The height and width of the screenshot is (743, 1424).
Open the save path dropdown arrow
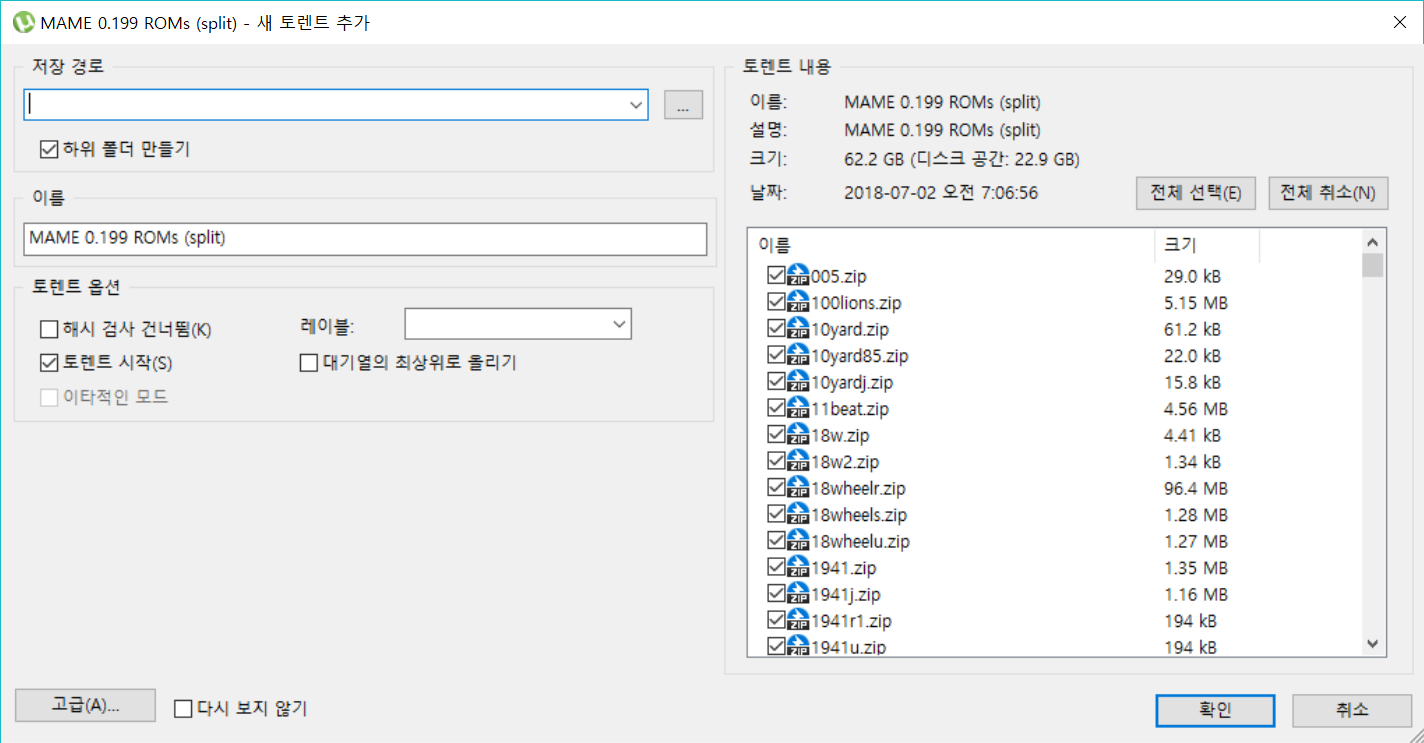tap(636, 104)
